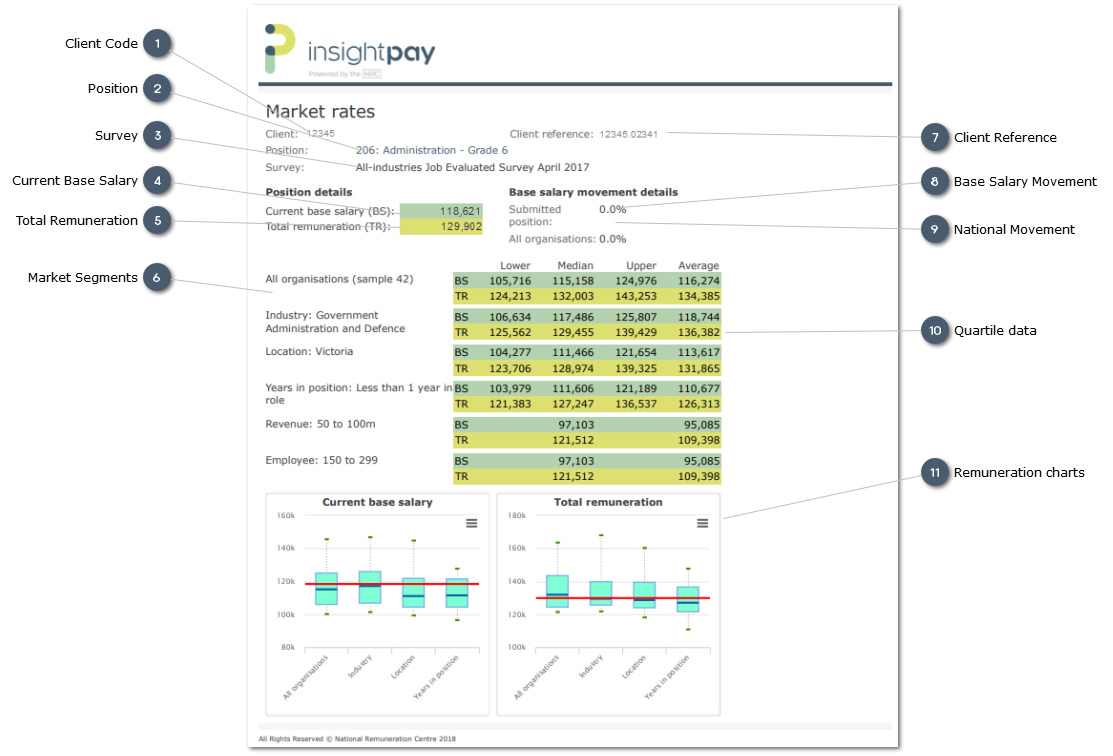1113x756 pixels.
Task: Click the All organisations sample 42 row label
Action: (x=338, y=279)
